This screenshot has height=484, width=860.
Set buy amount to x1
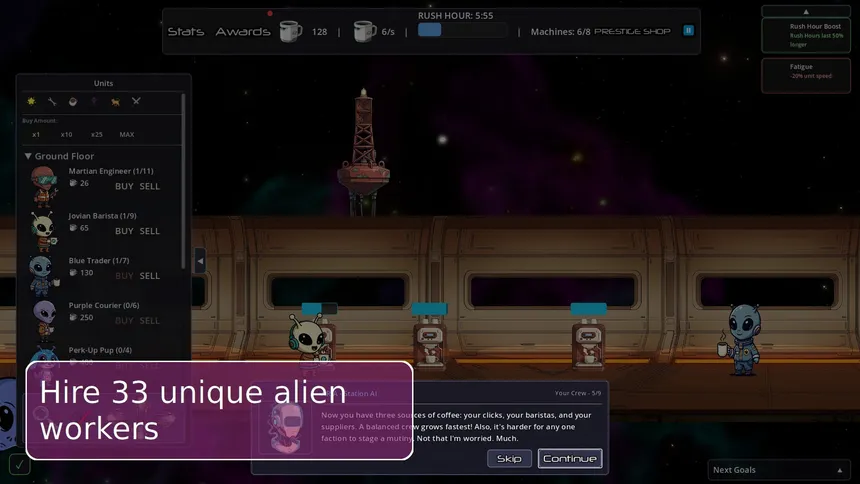(x=36, y=134)
